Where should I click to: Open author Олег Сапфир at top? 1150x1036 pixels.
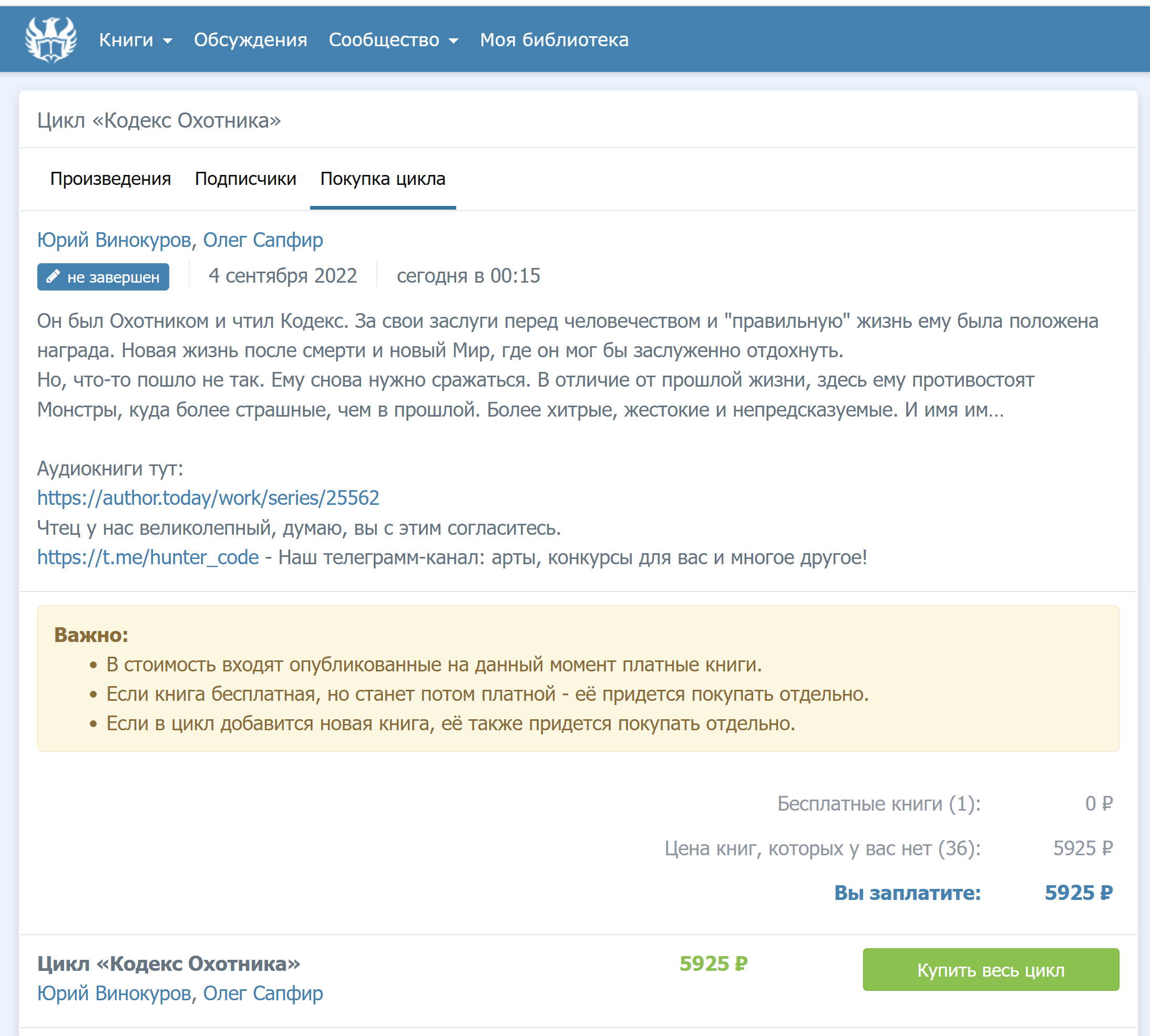[263, 240]
